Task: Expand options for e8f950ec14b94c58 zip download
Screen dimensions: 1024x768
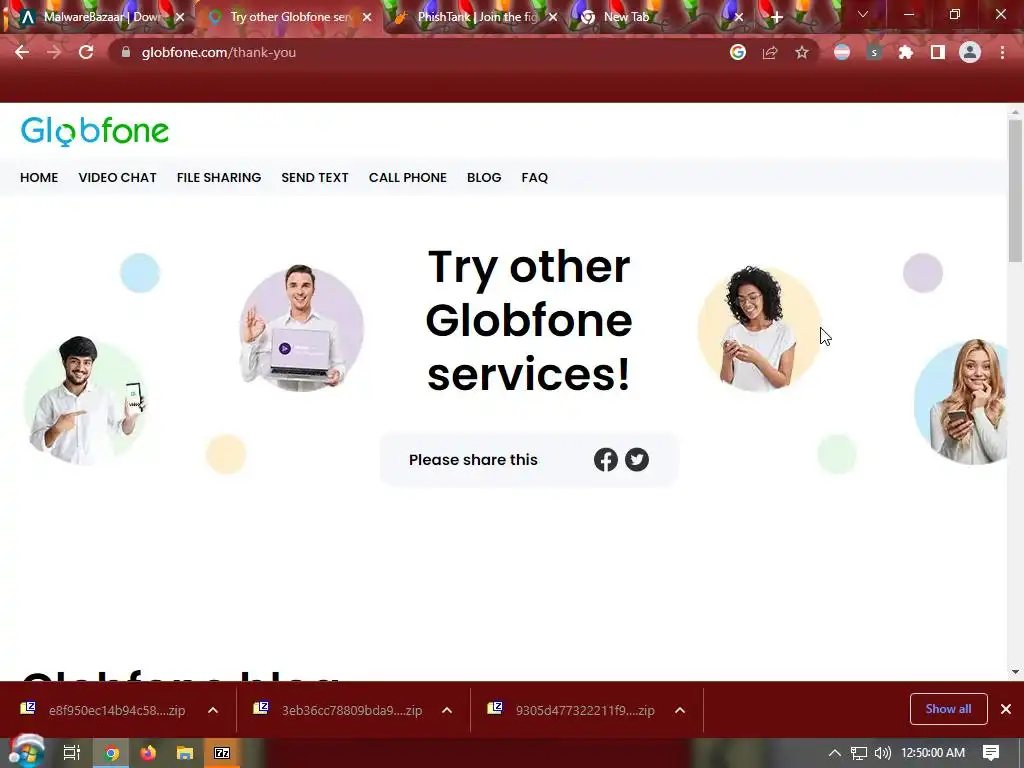Action: (x=213, y=710)
